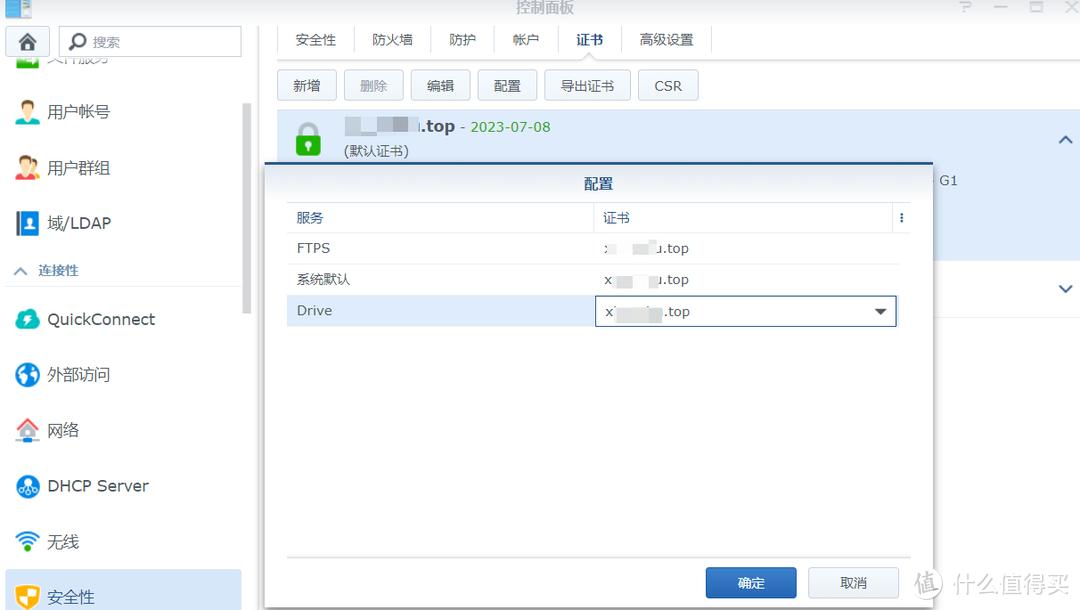Click the 证书 column header

tap(743, 218)
